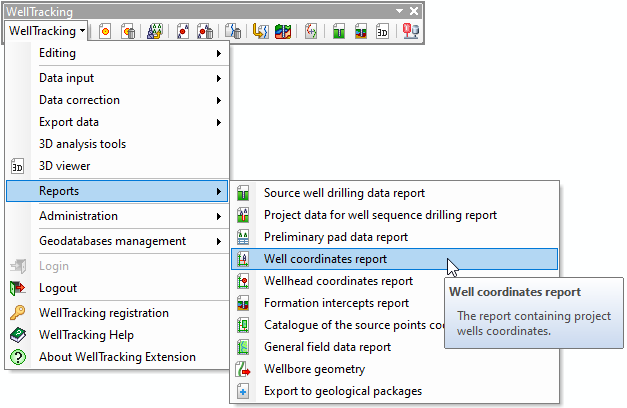Screen dimensions: 627x408
Task: Expand the Geodatabases management submenu arrow
Action: click(219, 242)
